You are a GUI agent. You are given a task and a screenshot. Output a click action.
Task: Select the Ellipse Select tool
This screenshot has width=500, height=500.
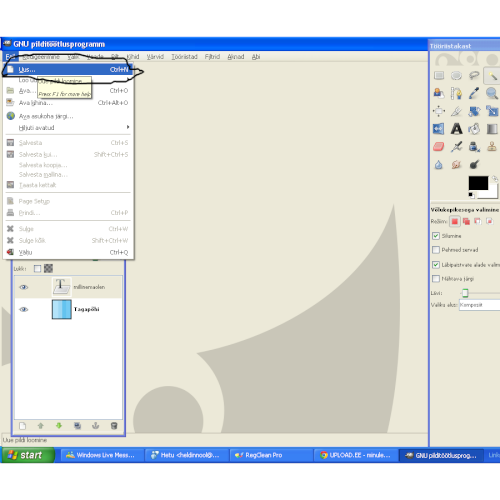coord(456,75)
